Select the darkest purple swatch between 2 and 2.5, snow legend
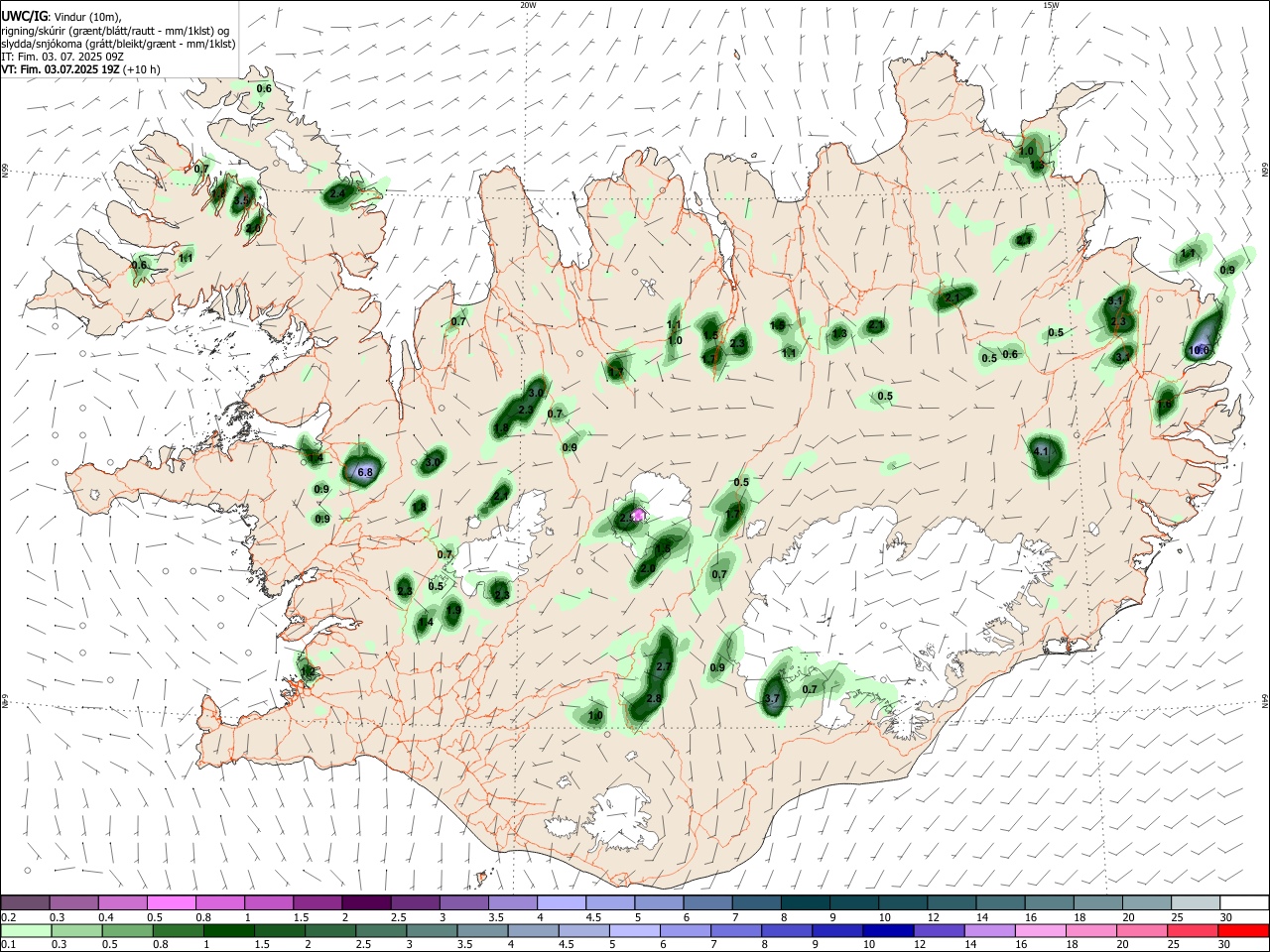Viewport: 1270px width, 952px height. (x=366, y=902)
